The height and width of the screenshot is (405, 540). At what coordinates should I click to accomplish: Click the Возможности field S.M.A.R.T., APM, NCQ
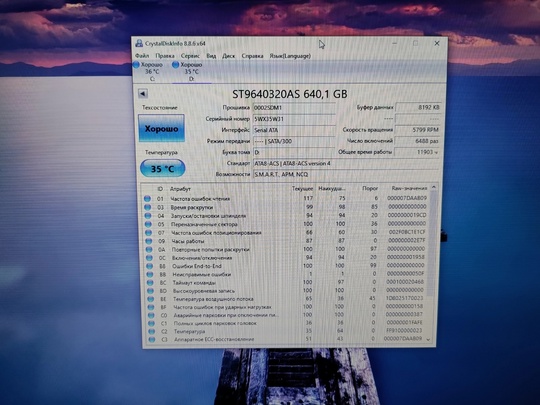point(346,174)
